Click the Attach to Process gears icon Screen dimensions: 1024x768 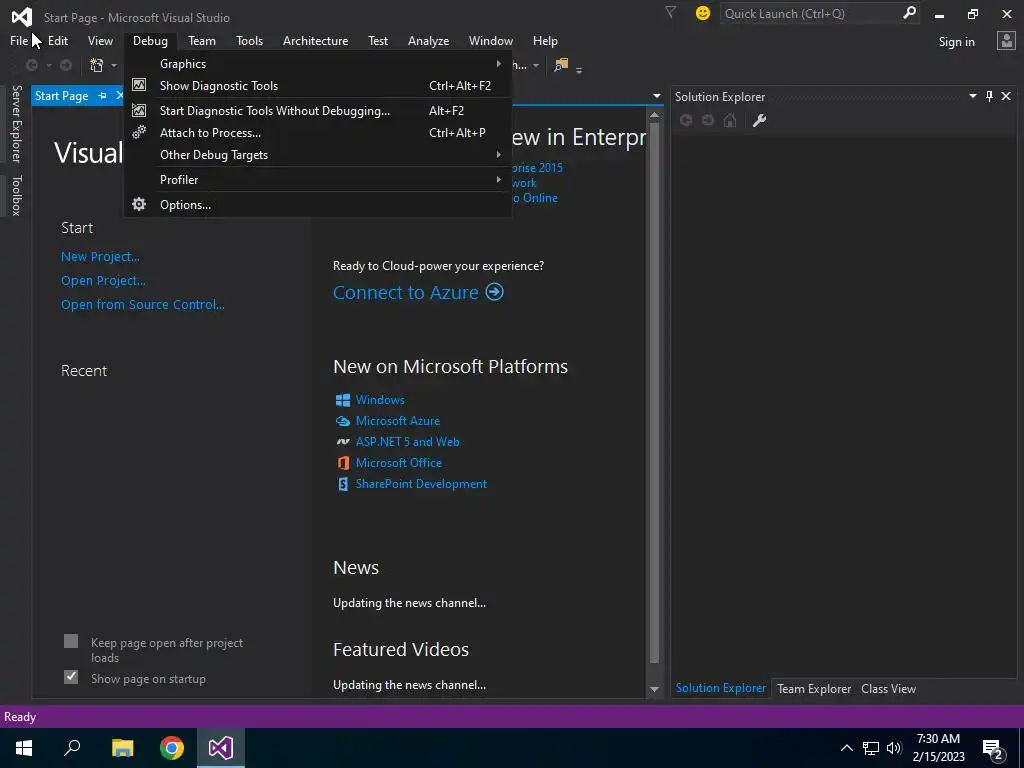(x=138, y=133)
